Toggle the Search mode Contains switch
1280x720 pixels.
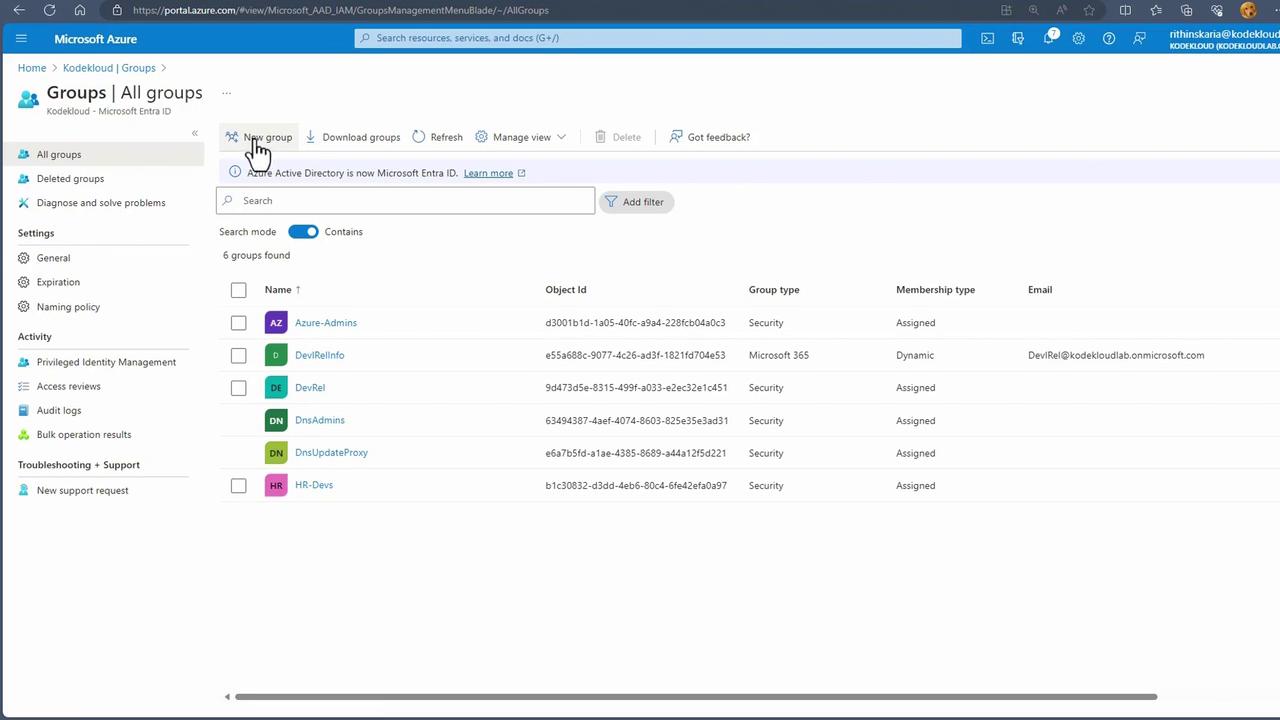[303, 232]
